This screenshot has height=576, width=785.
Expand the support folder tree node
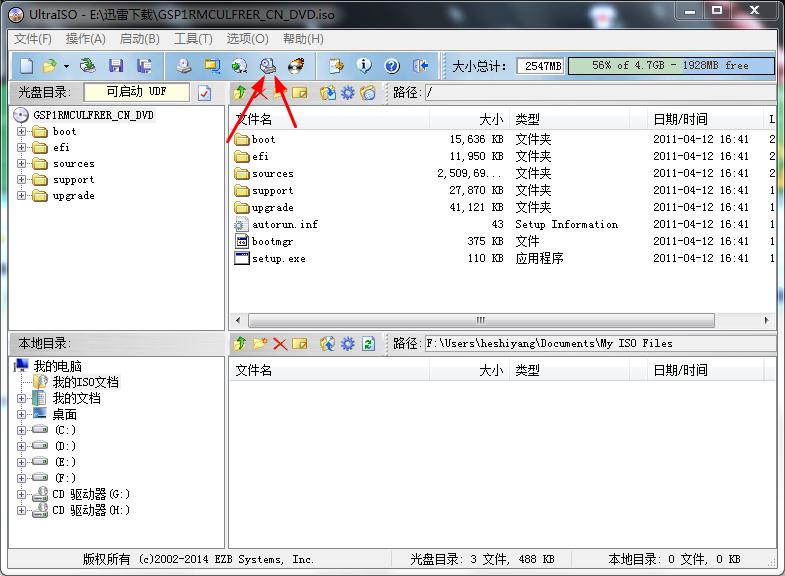click(x=21, y=180)
